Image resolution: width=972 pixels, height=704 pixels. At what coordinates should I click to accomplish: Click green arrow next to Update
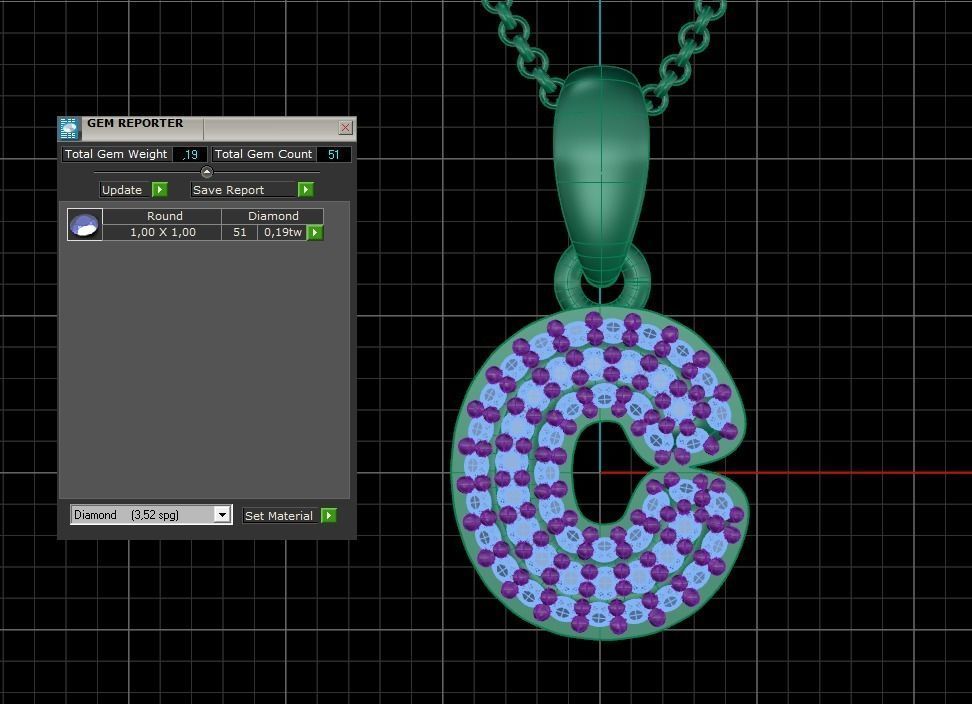tap(160, 190)
